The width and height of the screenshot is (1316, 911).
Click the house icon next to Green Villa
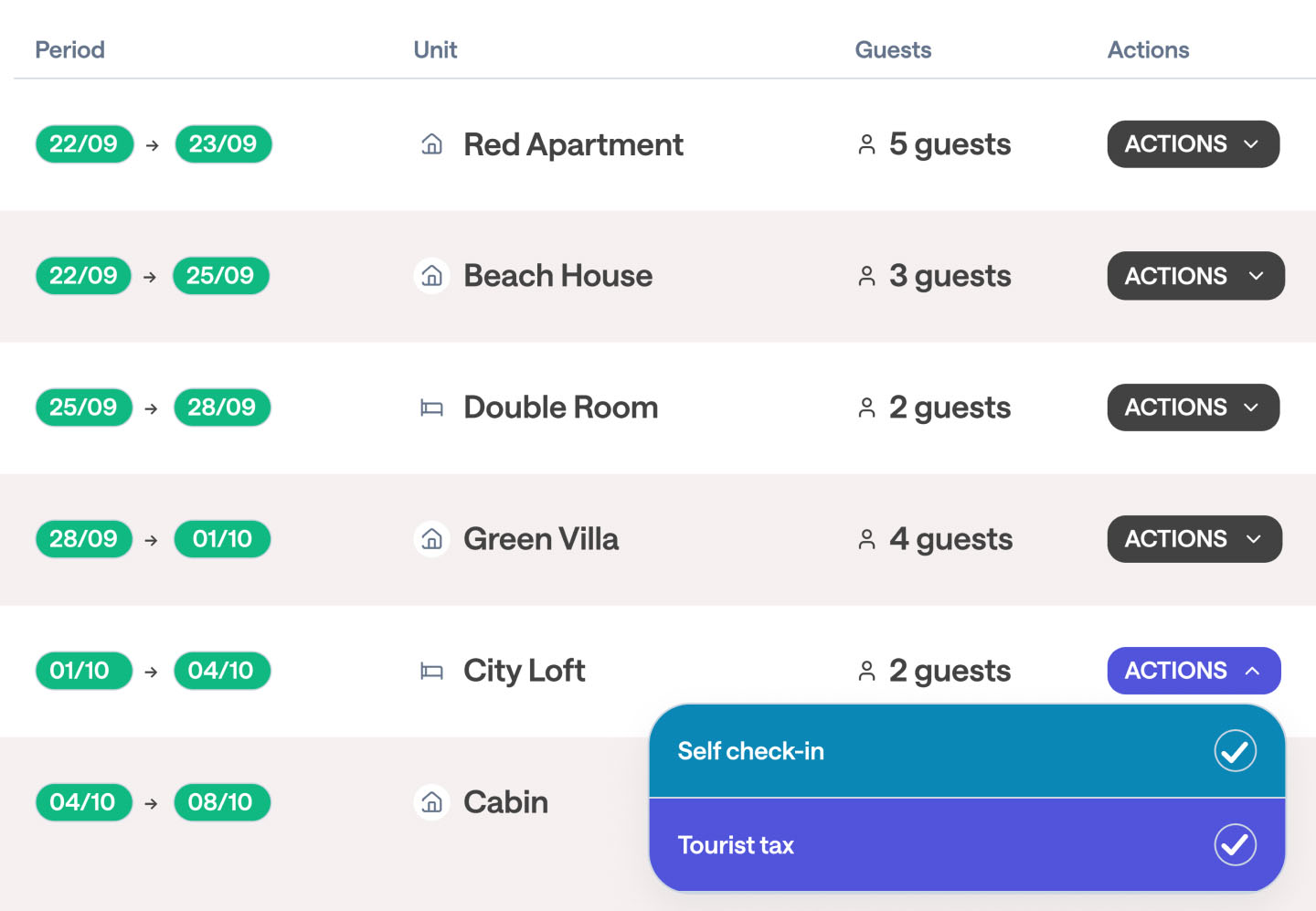coord(431,539)
